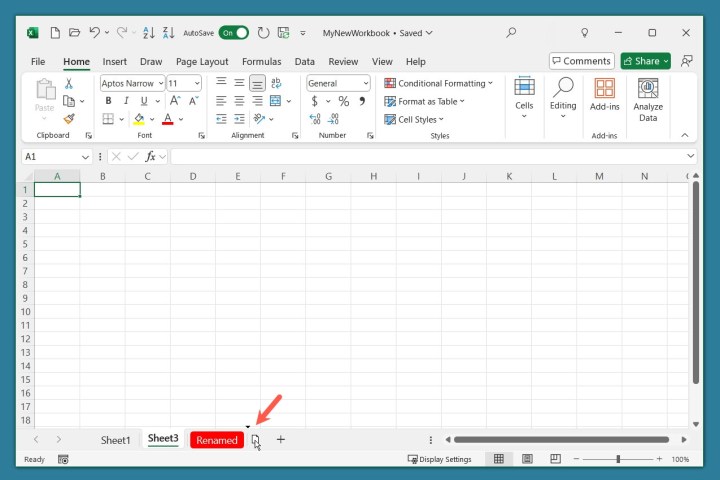Toggle italic formatting

tap(126, 101)
